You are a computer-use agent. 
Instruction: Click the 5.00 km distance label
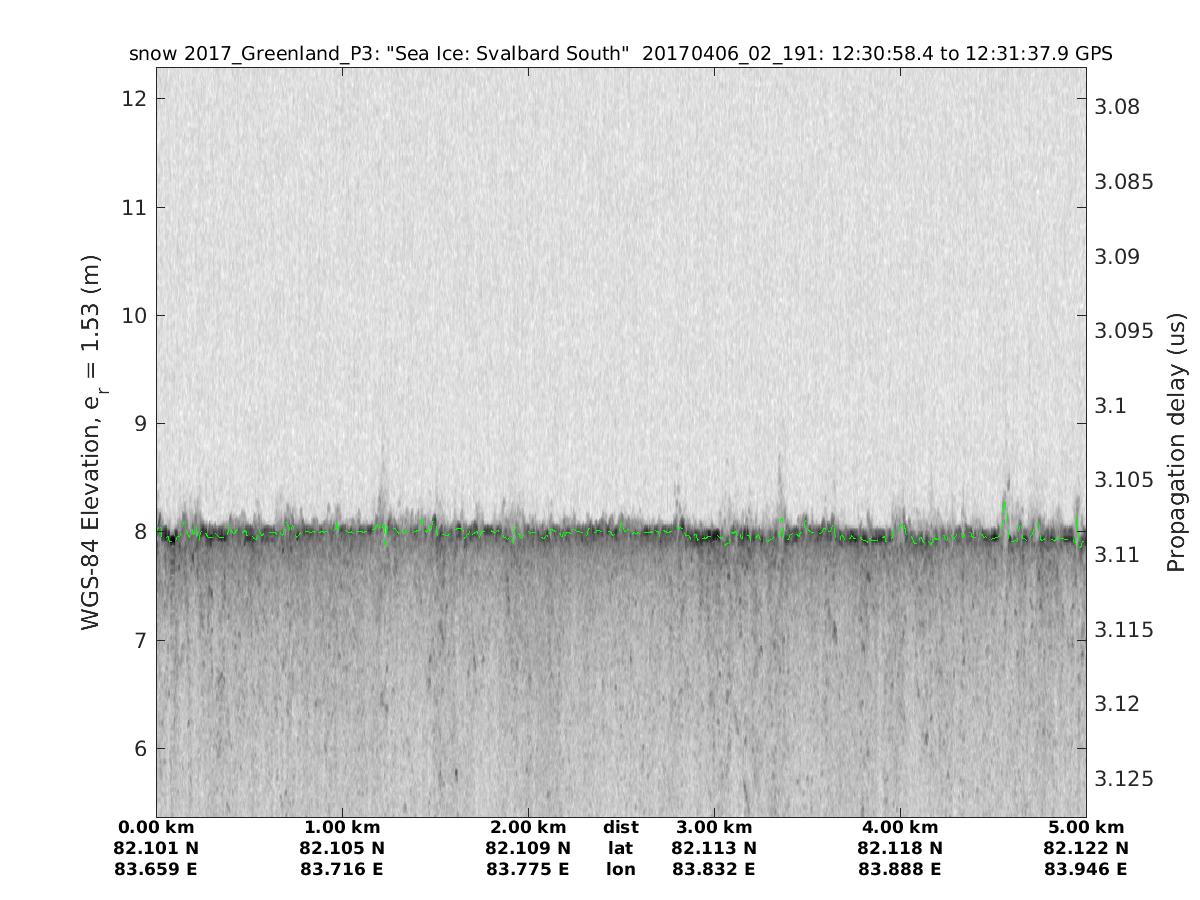[1086, 827]
